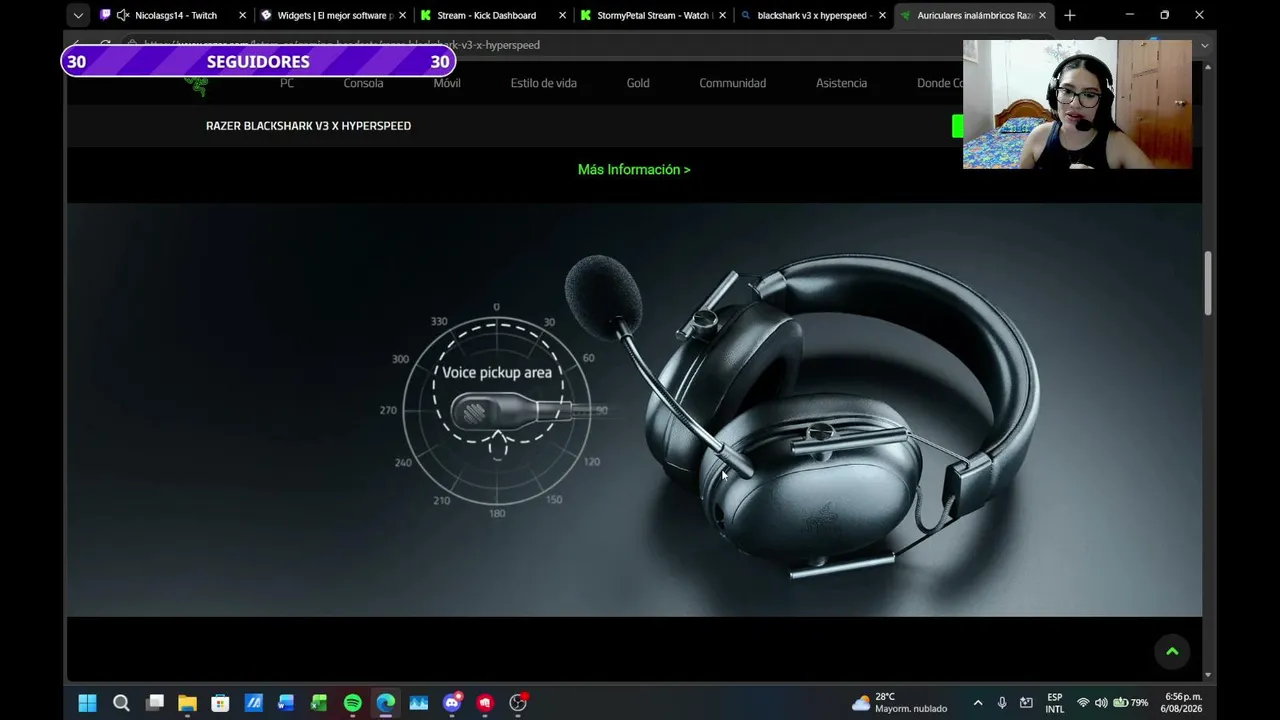This screenshot has width=1280, height=720.
Task: Open the 28°C weather widget
Action: [x=899, y=703]
